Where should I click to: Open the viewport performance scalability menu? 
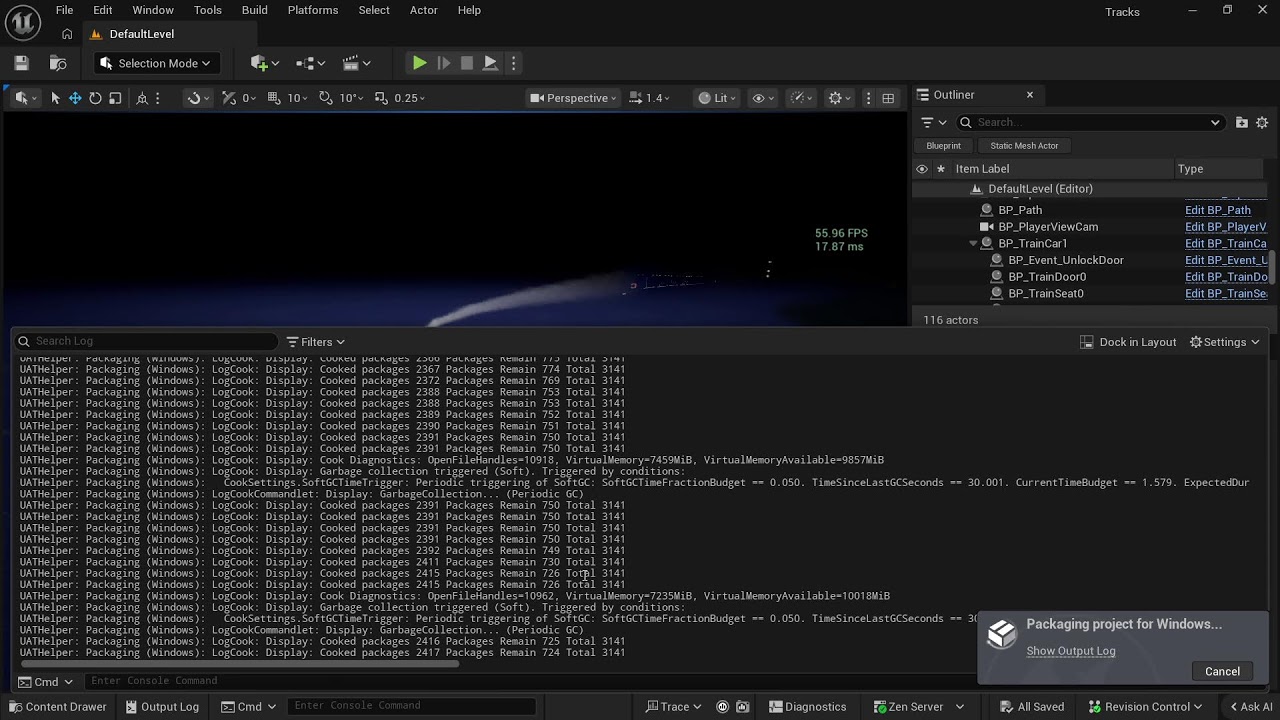tap(802, 98)
